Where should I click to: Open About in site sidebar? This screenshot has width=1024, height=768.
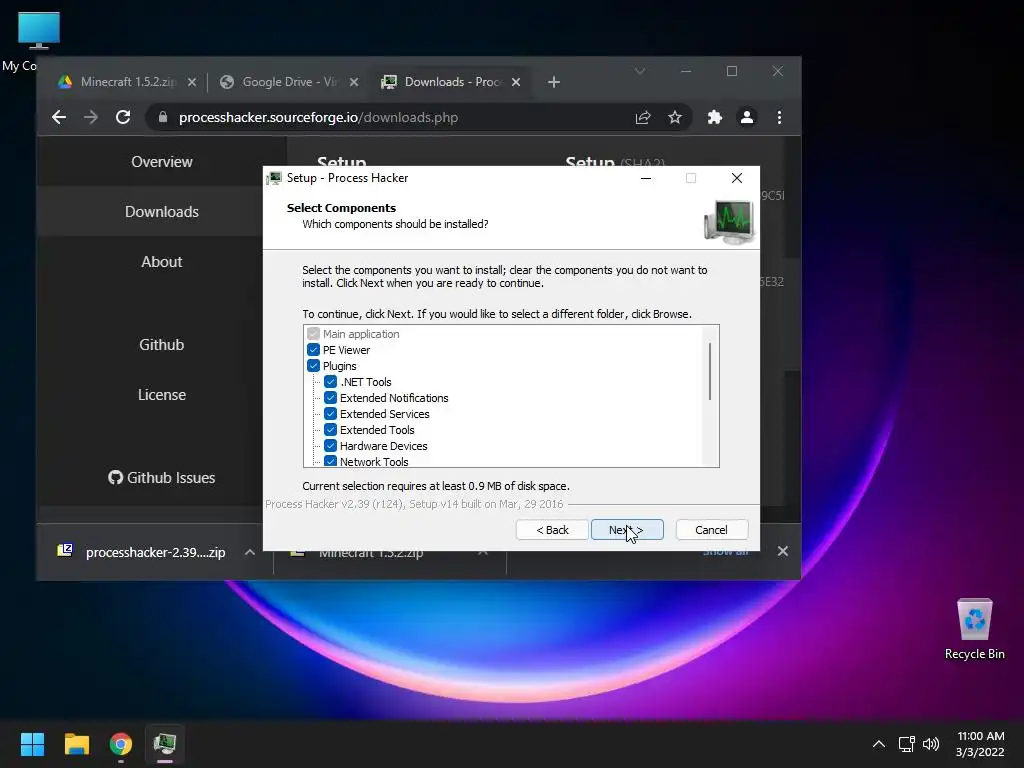pyautogui.click(x=162, y=262)
